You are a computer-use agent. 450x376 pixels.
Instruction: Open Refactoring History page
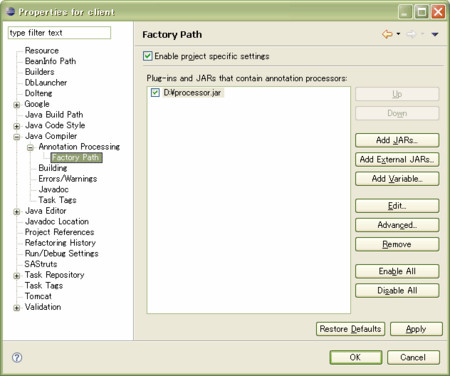pos(60,243)
